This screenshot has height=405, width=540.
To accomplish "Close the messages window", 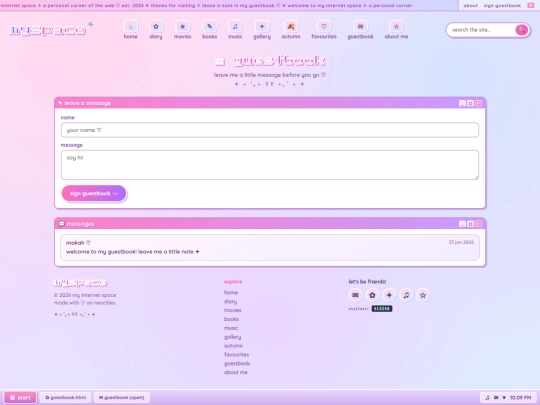I will click(x=478, y=224).
